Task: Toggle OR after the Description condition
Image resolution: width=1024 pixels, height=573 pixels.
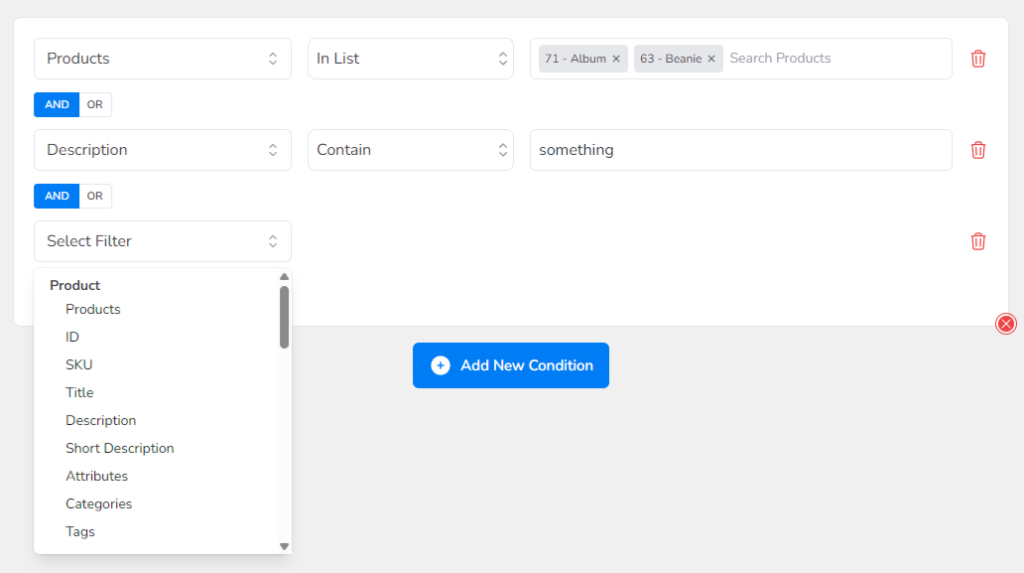Action: pos(95,196)
